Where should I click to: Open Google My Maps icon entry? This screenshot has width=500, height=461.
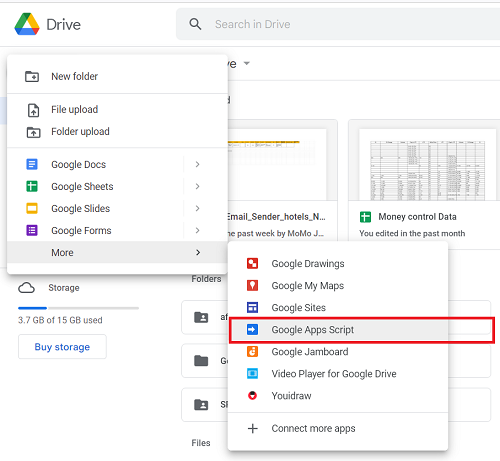click(x=252, y=285)
